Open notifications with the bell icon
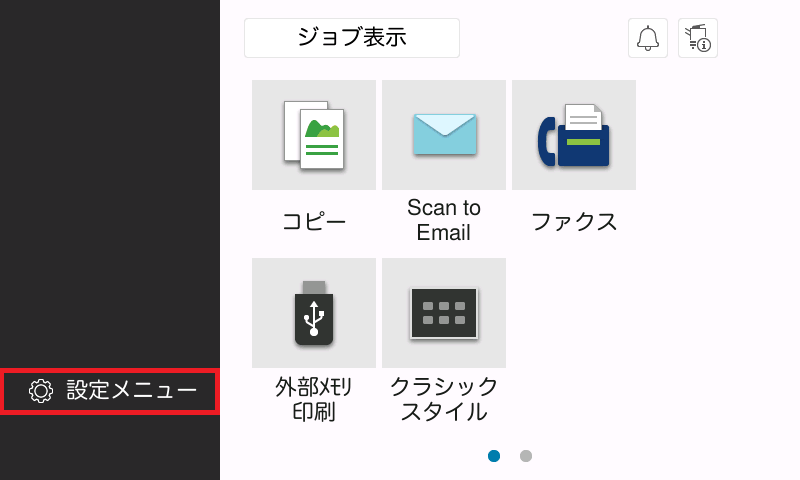 pyautogui.click(x=648, y=38)
